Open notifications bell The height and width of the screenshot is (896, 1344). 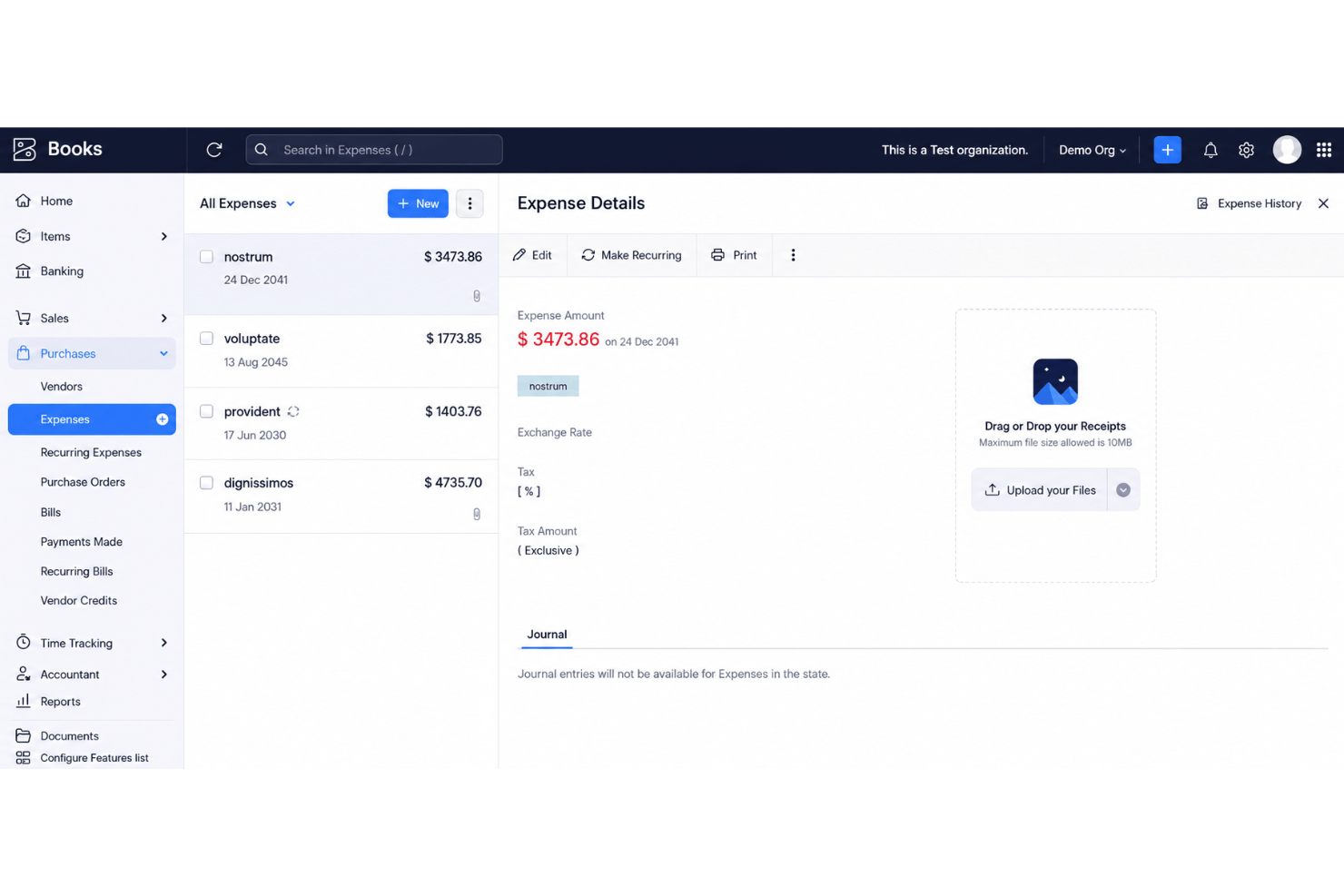[1211, 150]
